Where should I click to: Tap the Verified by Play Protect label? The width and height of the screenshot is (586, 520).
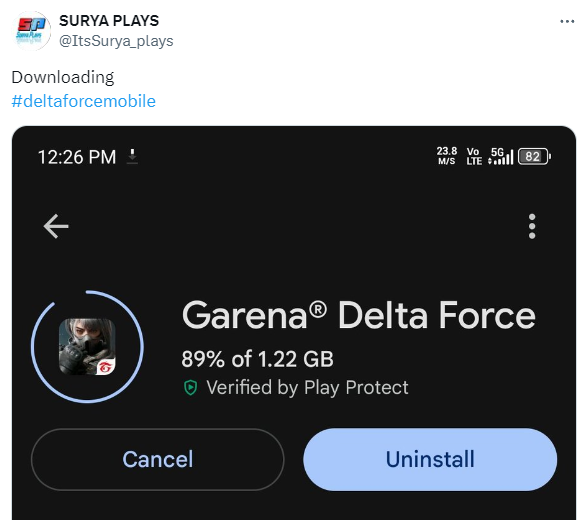(x=307, y=387)
